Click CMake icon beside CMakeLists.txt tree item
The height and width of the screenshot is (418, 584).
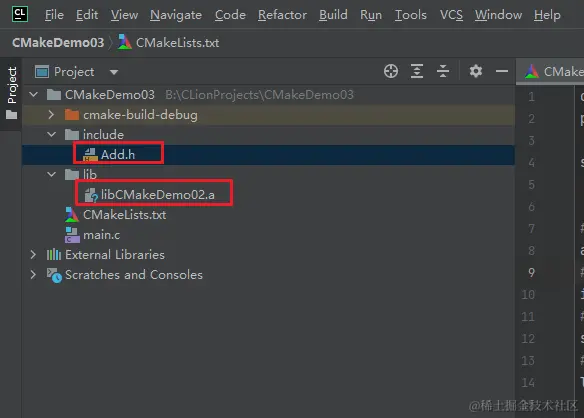point(72,215)
